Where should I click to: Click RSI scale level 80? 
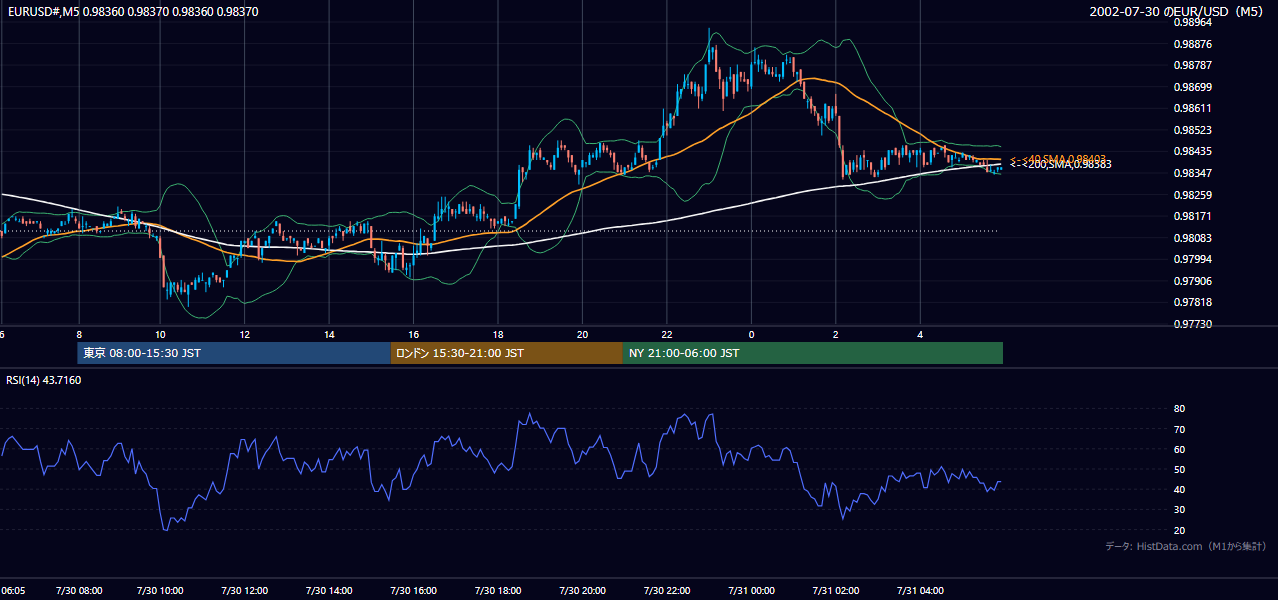click(1180, 409)
